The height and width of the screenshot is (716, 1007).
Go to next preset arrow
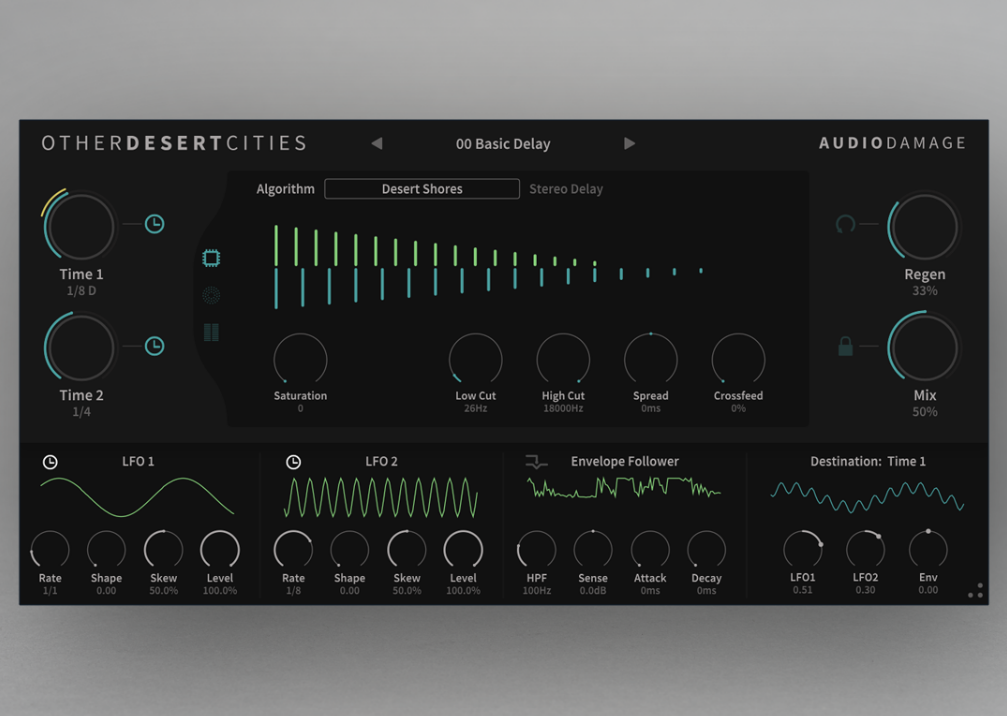(629, 143)
